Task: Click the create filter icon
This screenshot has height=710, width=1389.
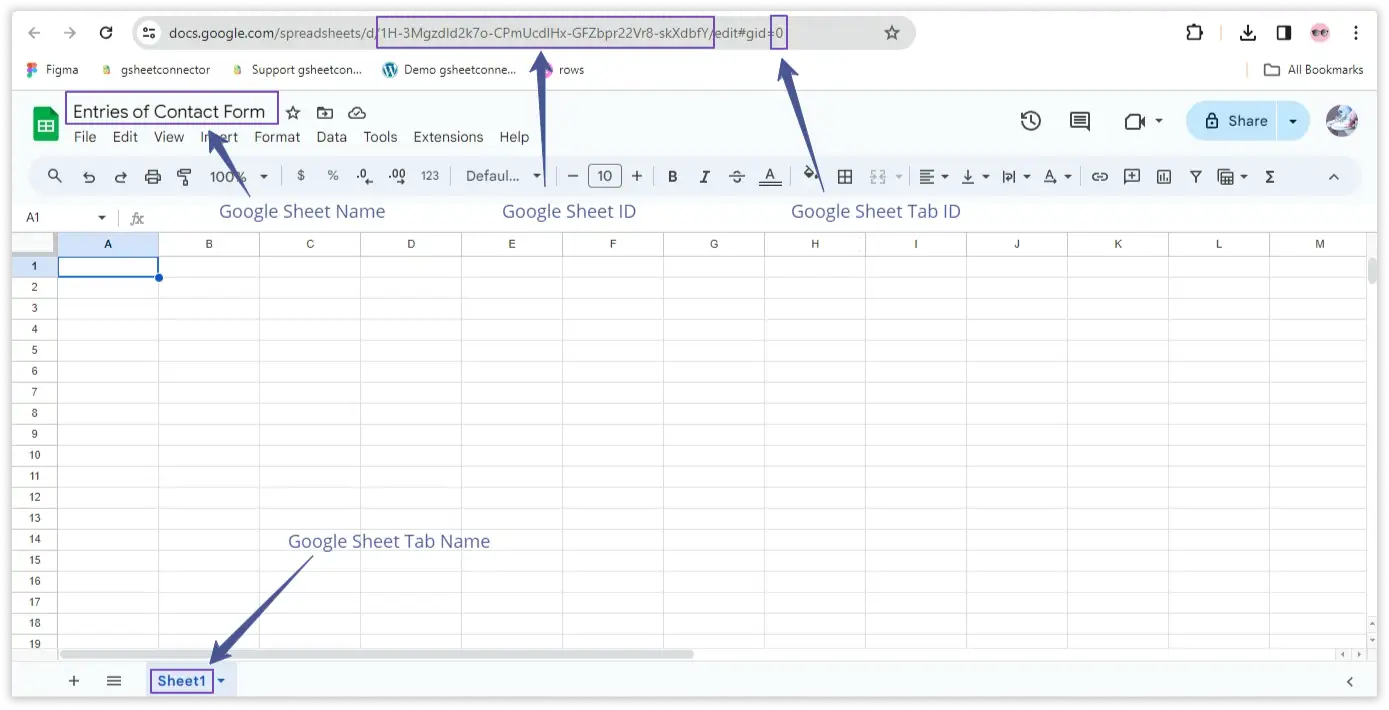Action: pos(1196,177)
